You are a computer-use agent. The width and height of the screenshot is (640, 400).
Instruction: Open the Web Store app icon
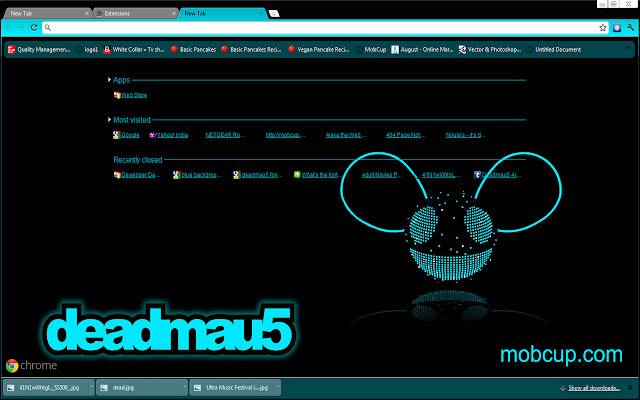(117, 95)
